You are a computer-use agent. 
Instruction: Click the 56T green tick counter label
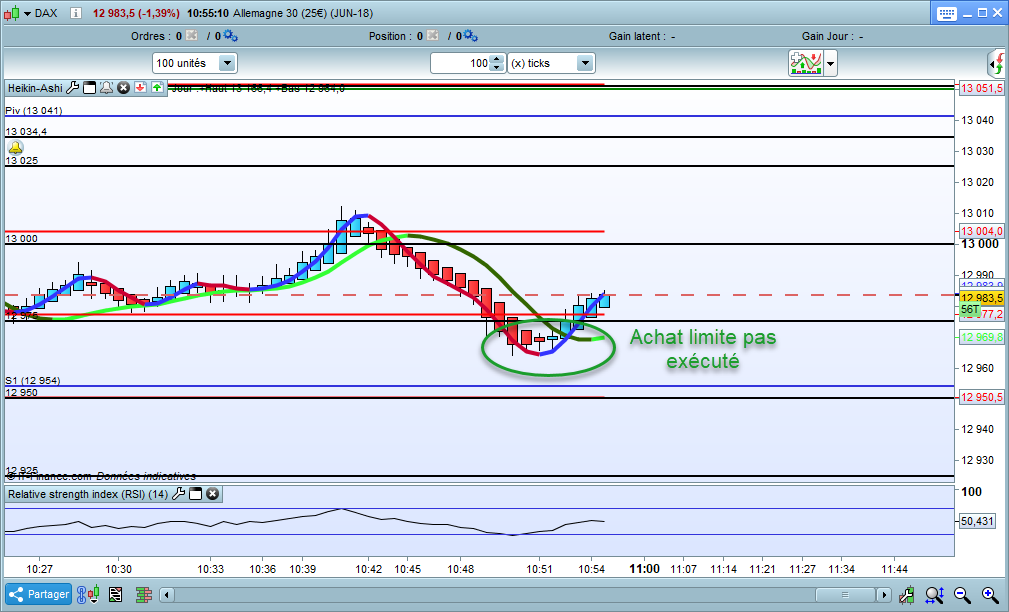(x=970, y=310)
